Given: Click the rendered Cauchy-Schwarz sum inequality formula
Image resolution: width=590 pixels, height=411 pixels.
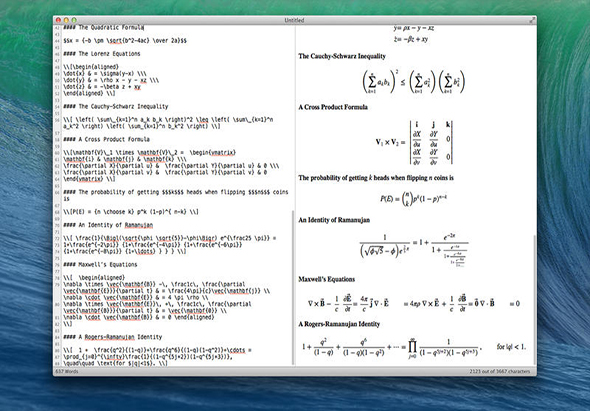Looking at the screenshot, I should click(413, 82).
